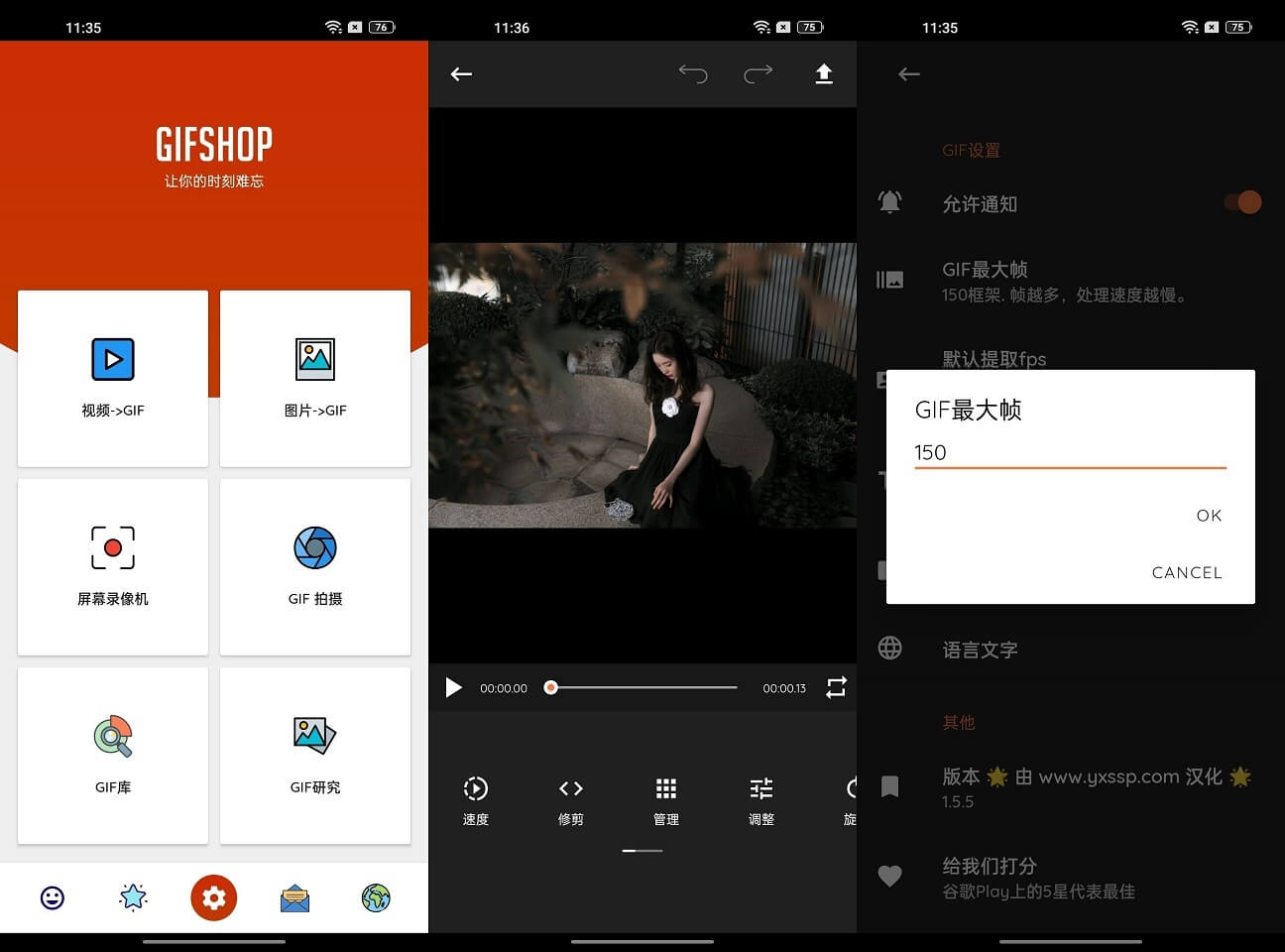Tap the bell icon beside 允许通知

[890, 202]
